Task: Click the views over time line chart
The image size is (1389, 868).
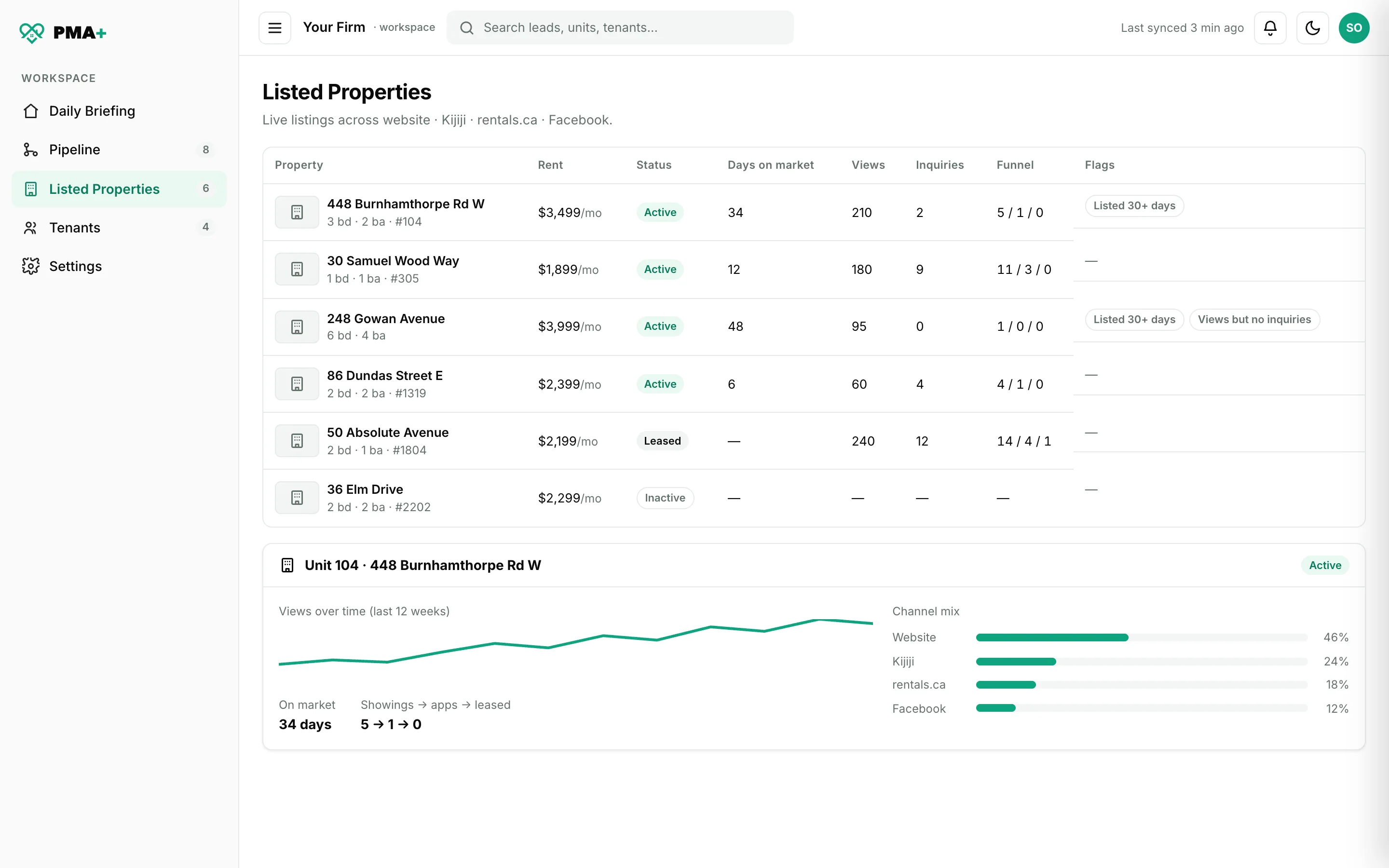Action: click(575, 643)
